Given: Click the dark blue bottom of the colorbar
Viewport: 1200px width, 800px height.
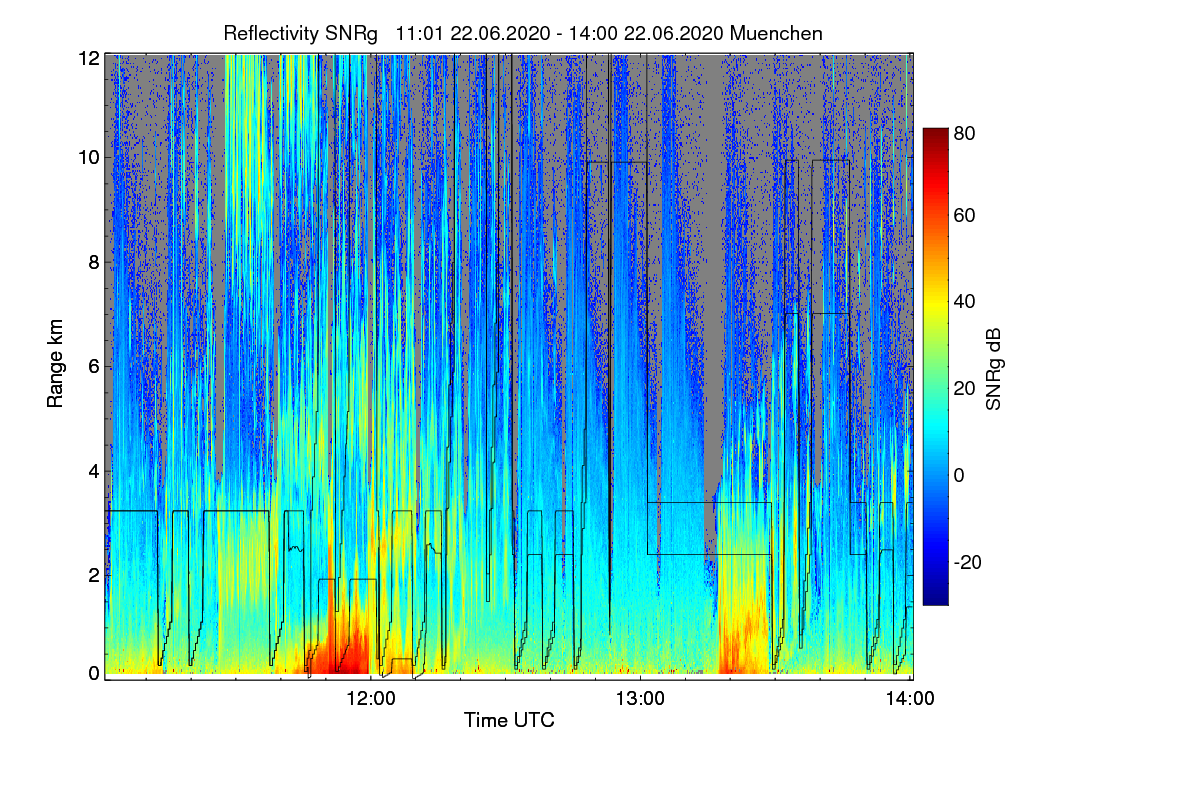Looking at the screenshot, I should click(x=934, y=596).
